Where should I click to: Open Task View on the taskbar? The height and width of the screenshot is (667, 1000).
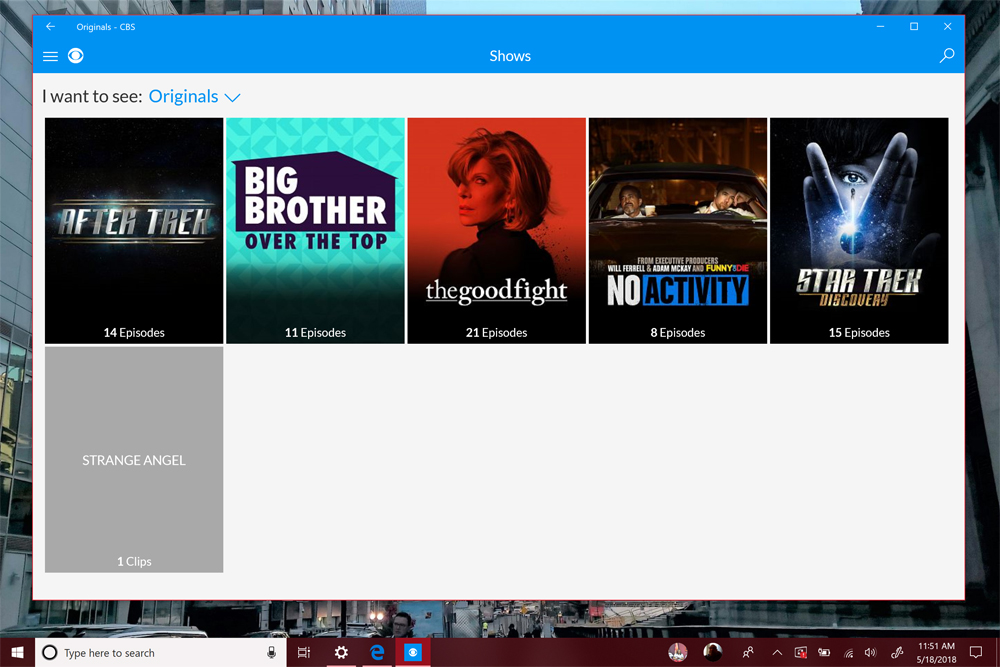[x=304, y=652]
